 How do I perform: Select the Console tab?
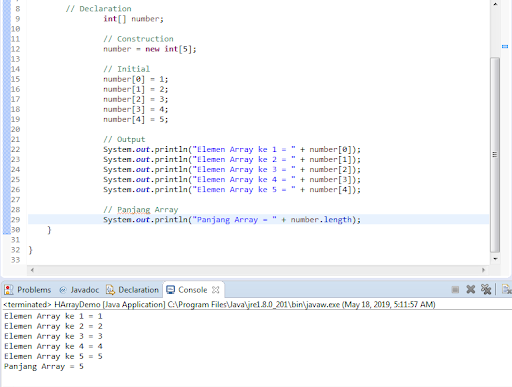[193, 290]
